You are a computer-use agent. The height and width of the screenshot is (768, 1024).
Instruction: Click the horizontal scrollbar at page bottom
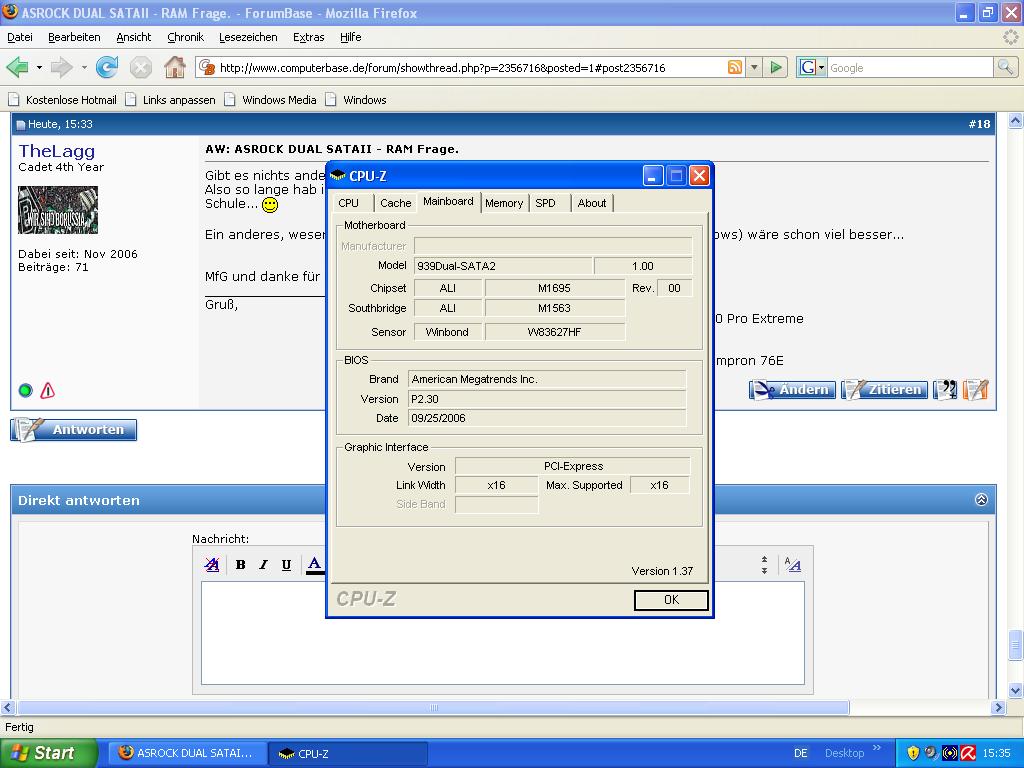tap(434, 707)
